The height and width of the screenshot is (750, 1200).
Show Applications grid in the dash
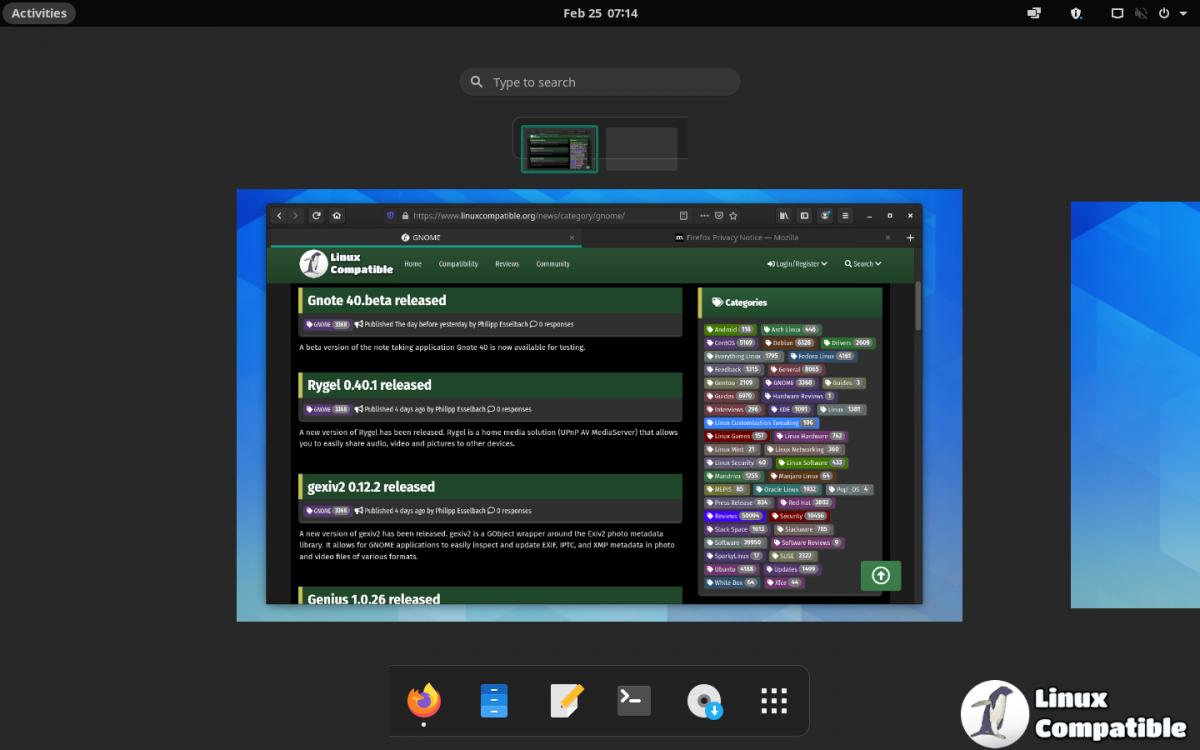(x=774, y=701)
